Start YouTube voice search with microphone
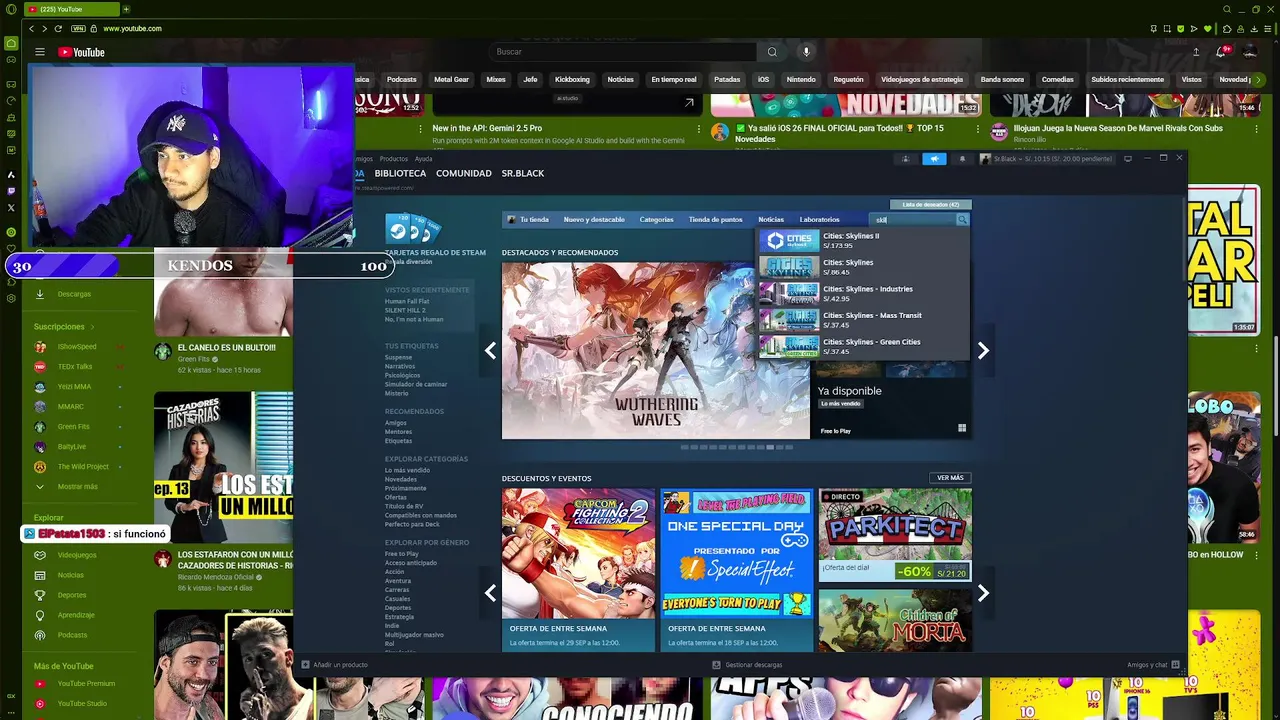The height and width of the screenshot is (720, 1280). tap(806, 52)
